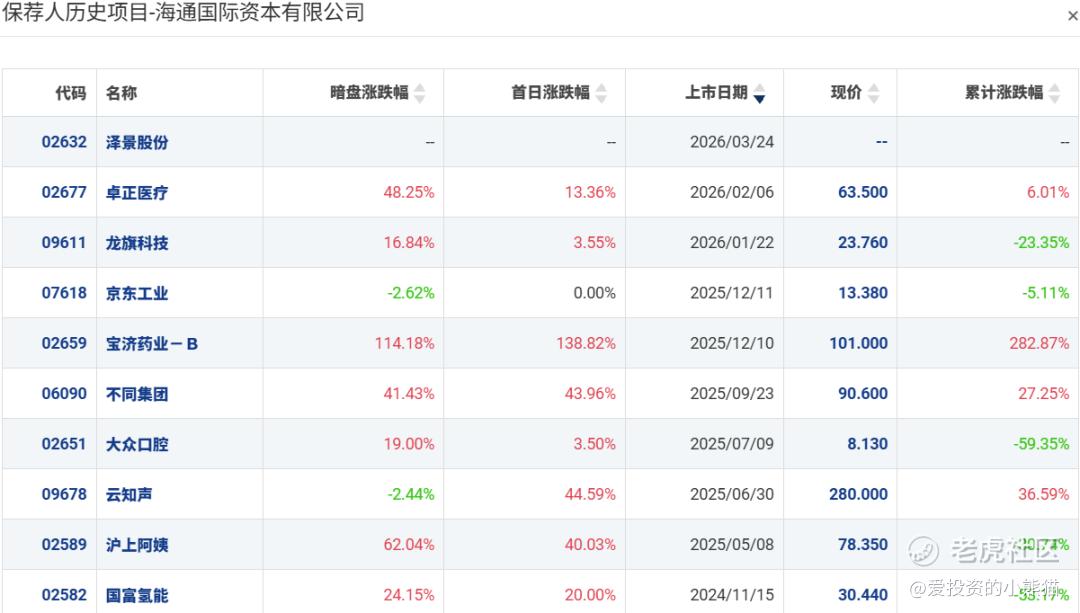Click listing date 2026/03/24

point(732,142)
